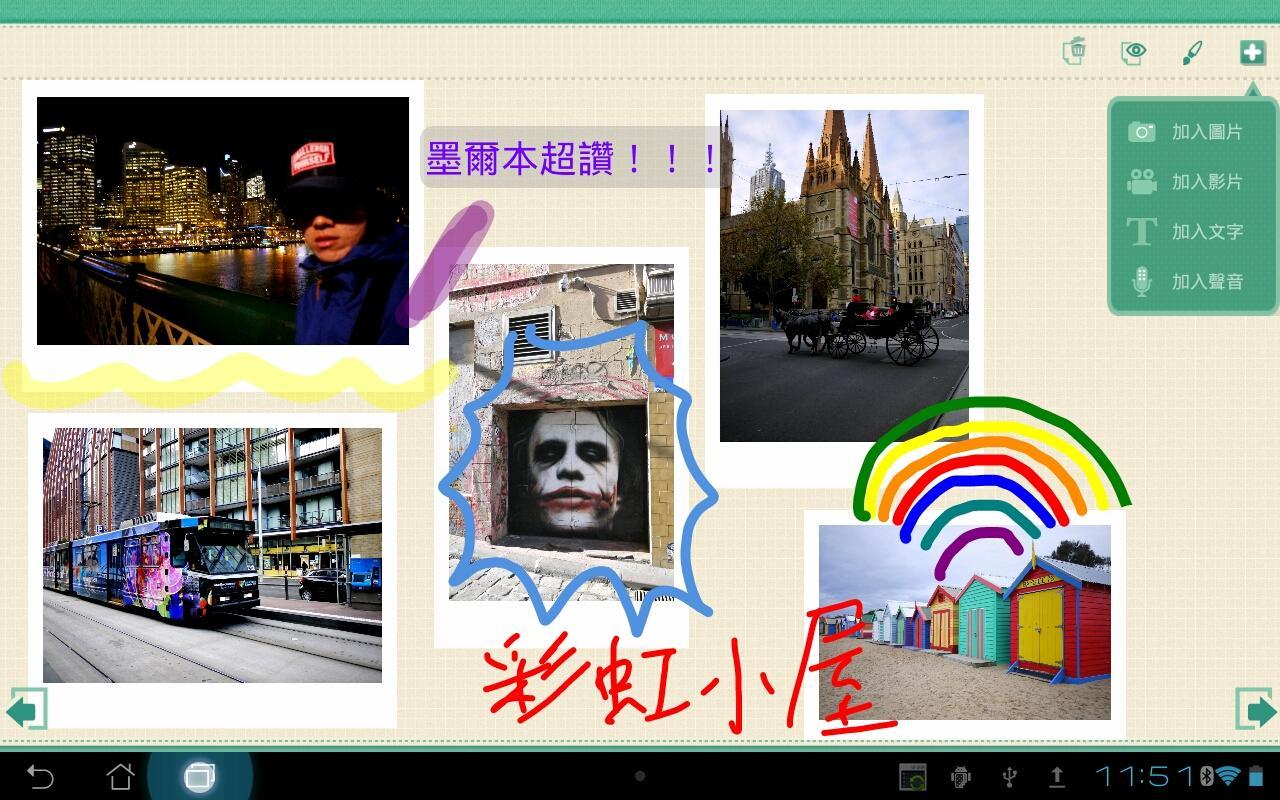Select the rainbow beach huts photo
The image size is (1280, 800).
point(965,622)
